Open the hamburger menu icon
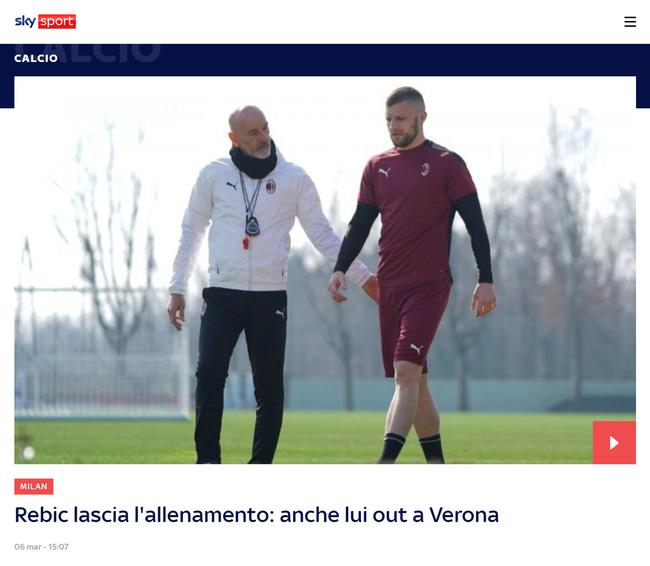This screenshot has width=650, height=566. (x=630, y=22)
